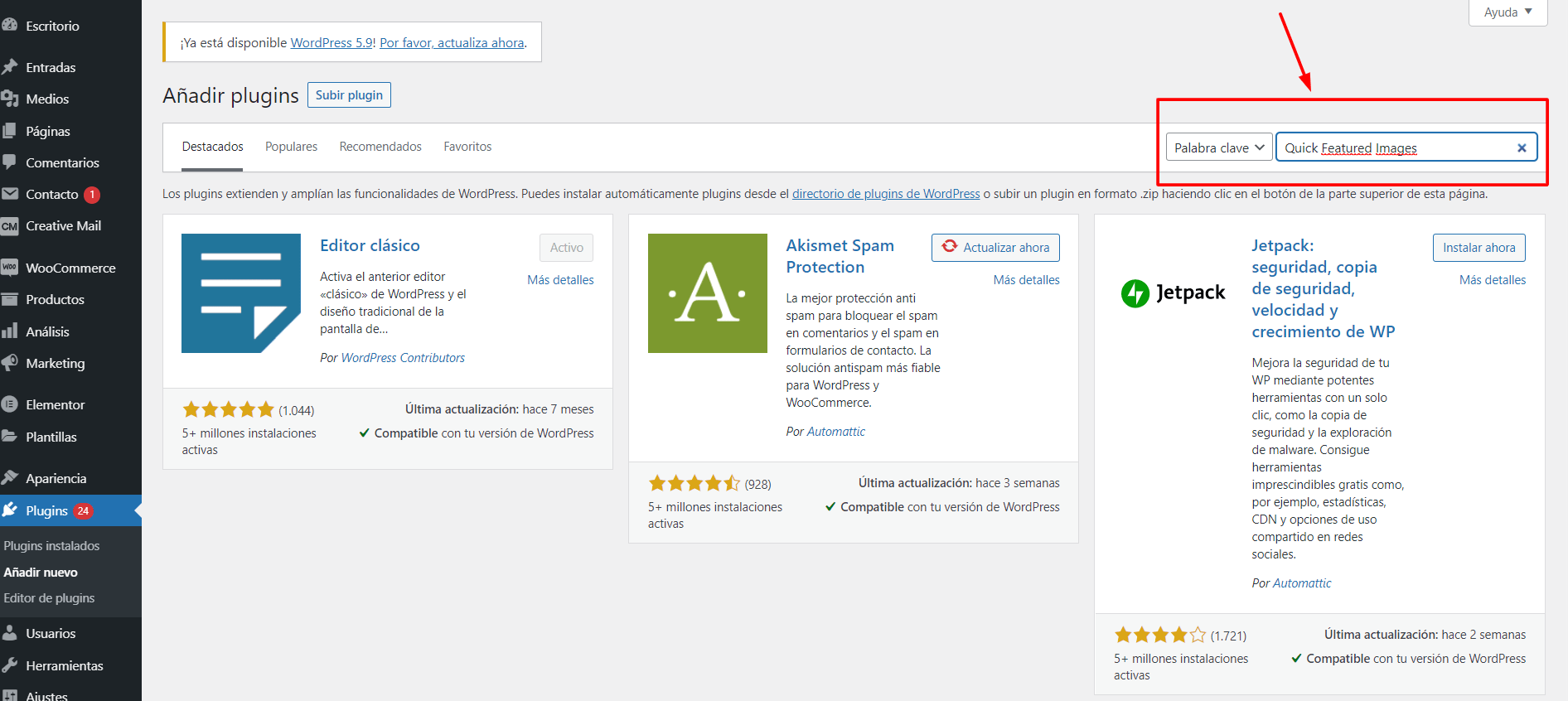Click the Creative Mail CM icon
Viewport: 1568px width, 701px height.
click(10, 226)
